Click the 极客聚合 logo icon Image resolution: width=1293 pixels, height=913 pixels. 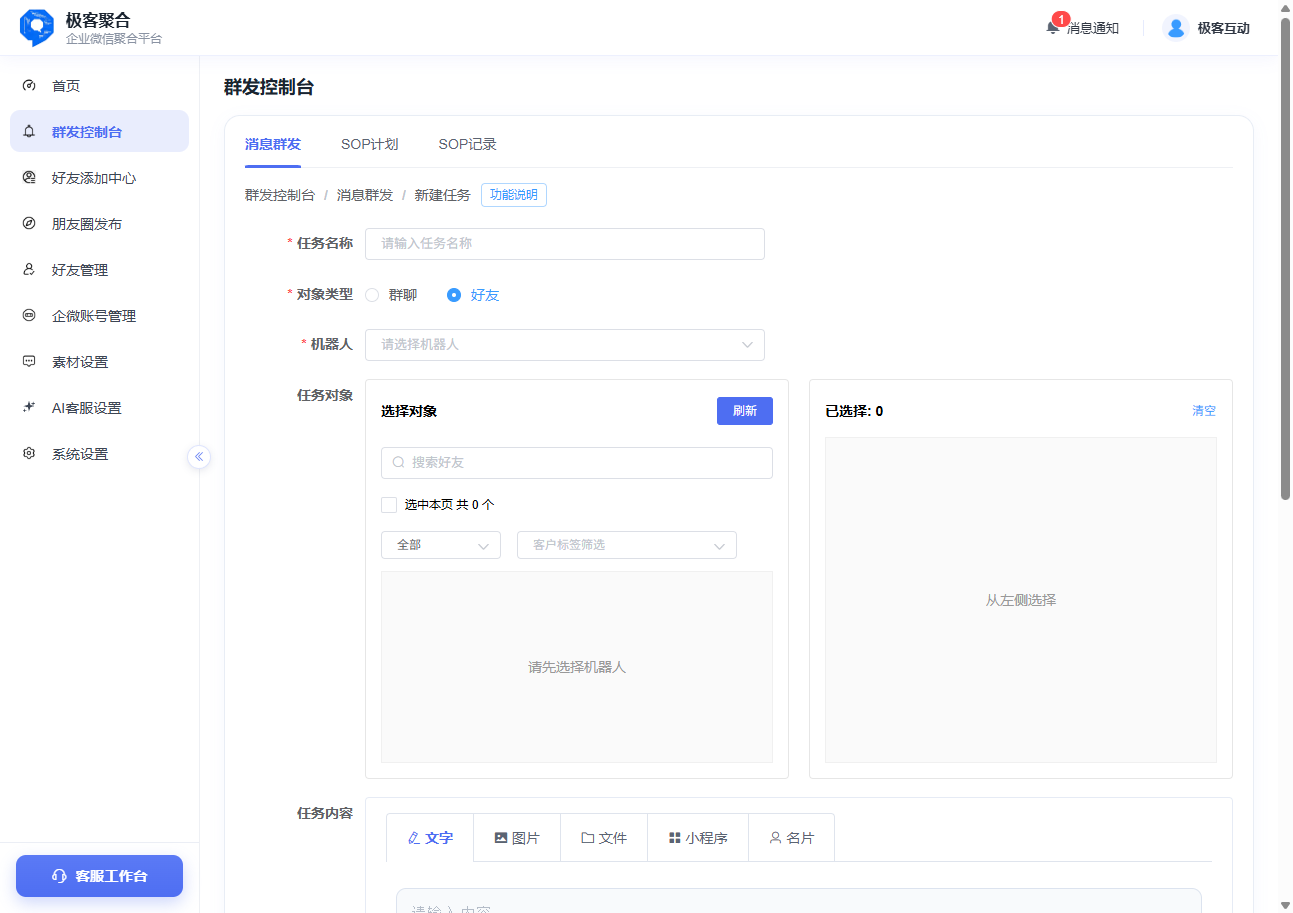(x=37, y=27)
